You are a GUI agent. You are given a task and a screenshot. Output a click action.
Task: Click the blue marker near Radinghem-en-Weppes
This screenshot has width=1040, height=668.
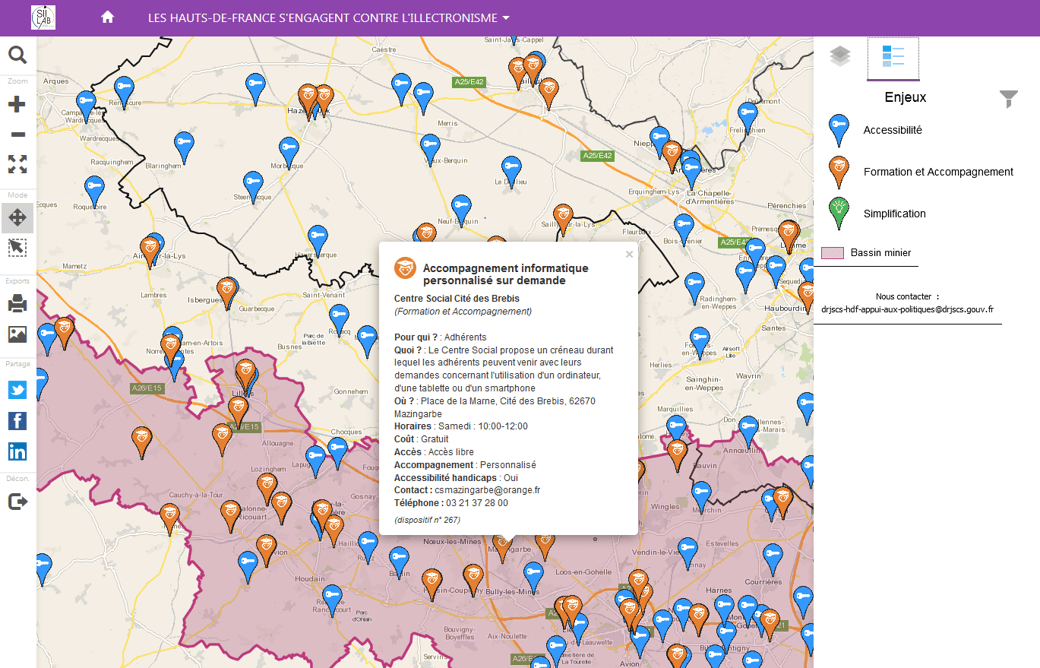tap(694, 287)
